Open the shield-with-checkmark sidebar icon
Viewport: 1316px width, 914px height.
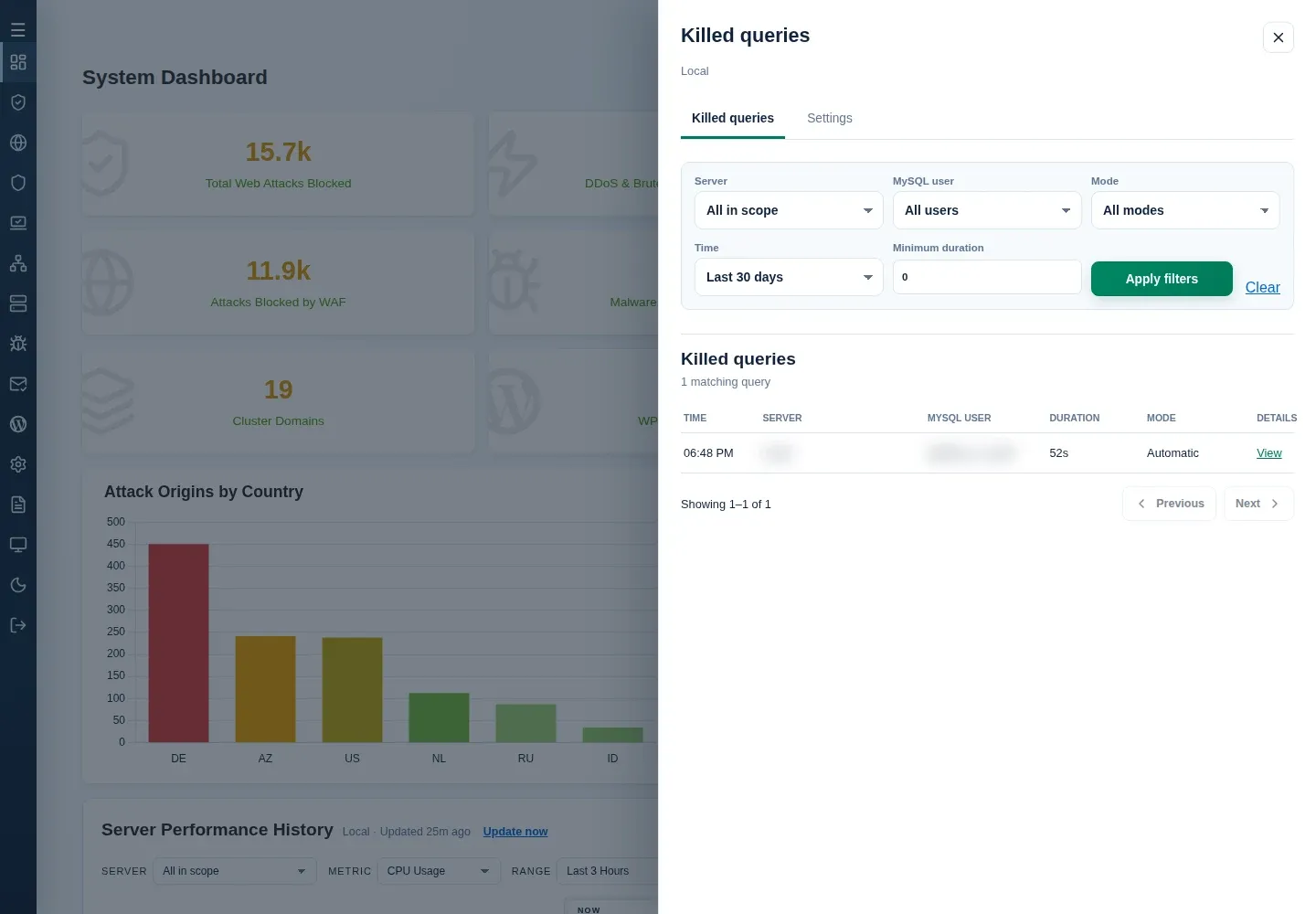18,102
